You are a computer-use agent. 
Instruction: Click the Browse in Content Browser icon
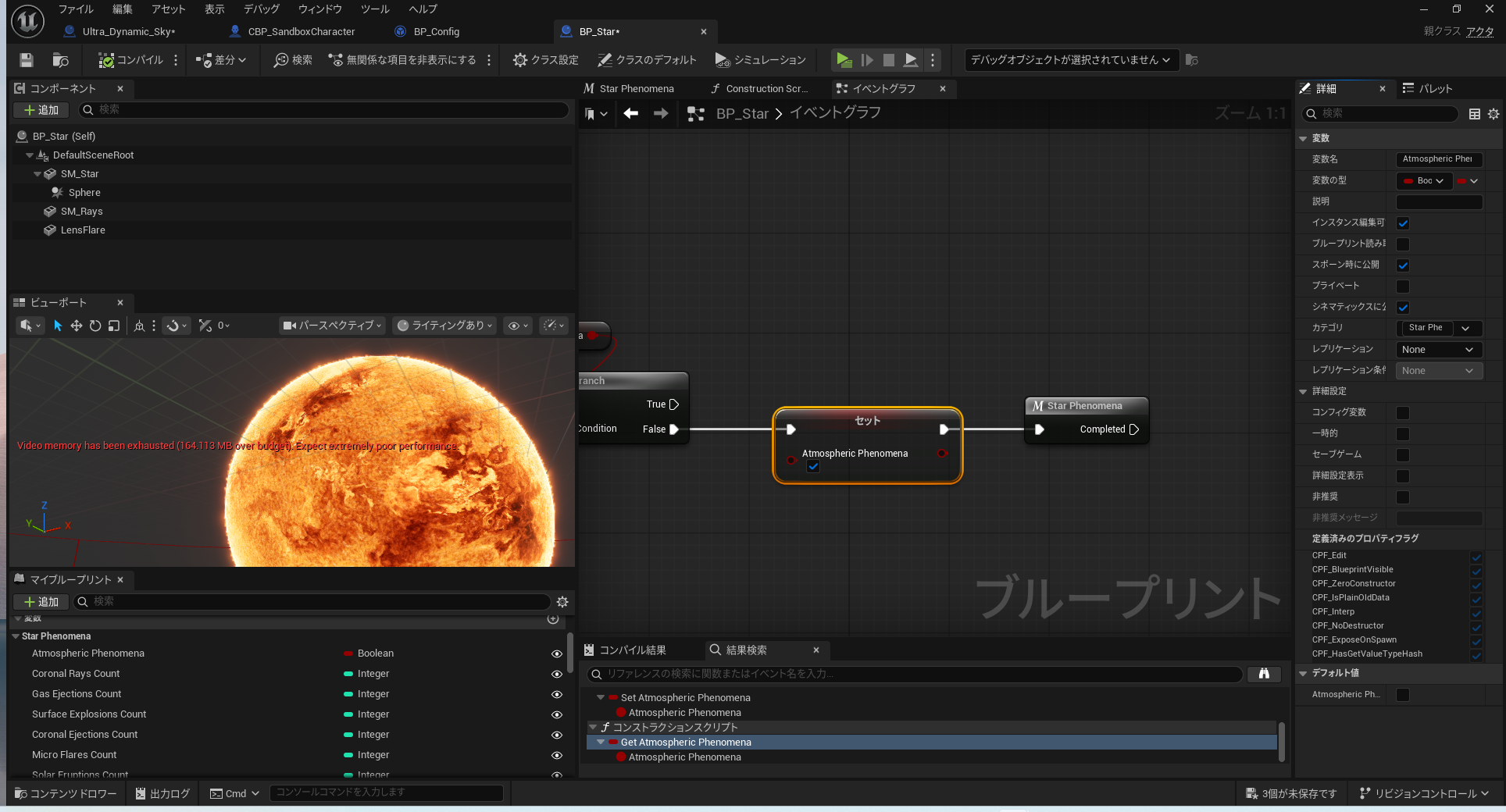pyautogui.click(x=60, y=60)
